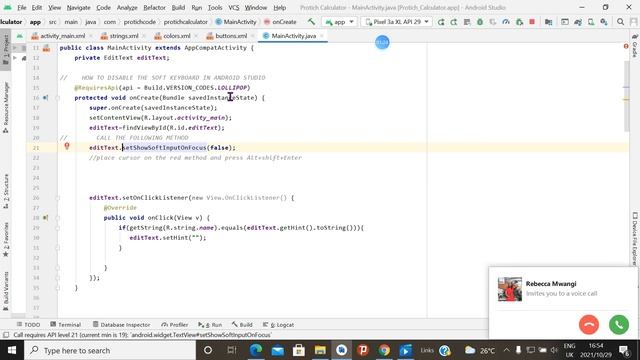The image size is (640, 360).
Task: Open the AVD Manager icon
Action: (591, 22)
